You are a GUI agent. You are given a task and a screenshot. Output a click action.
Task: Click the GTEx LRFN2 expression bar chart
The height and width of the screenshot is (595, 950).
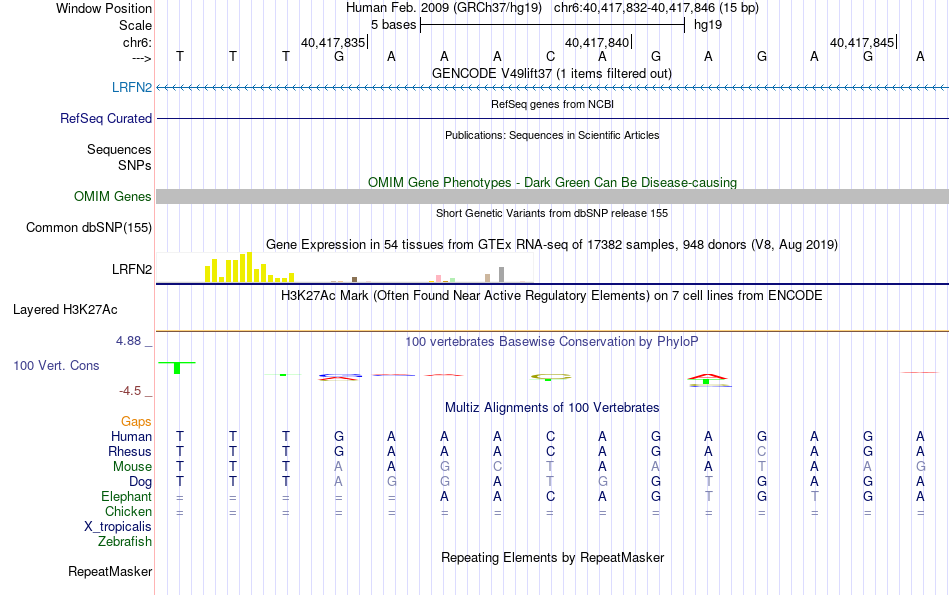pos(344,268)
